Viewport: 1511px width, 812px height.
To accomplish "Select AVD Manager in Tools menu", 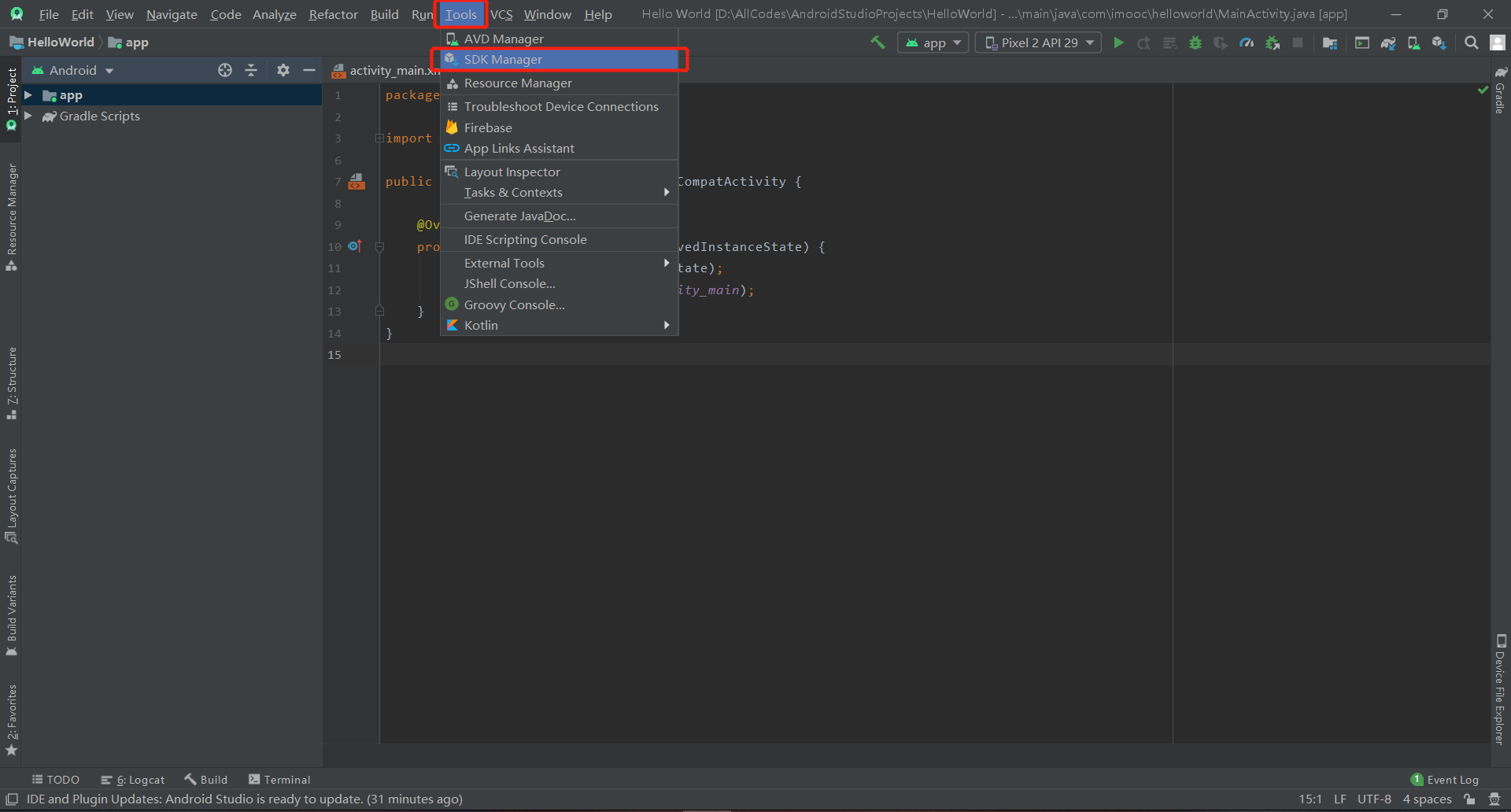I will click(x=560, y=39).
